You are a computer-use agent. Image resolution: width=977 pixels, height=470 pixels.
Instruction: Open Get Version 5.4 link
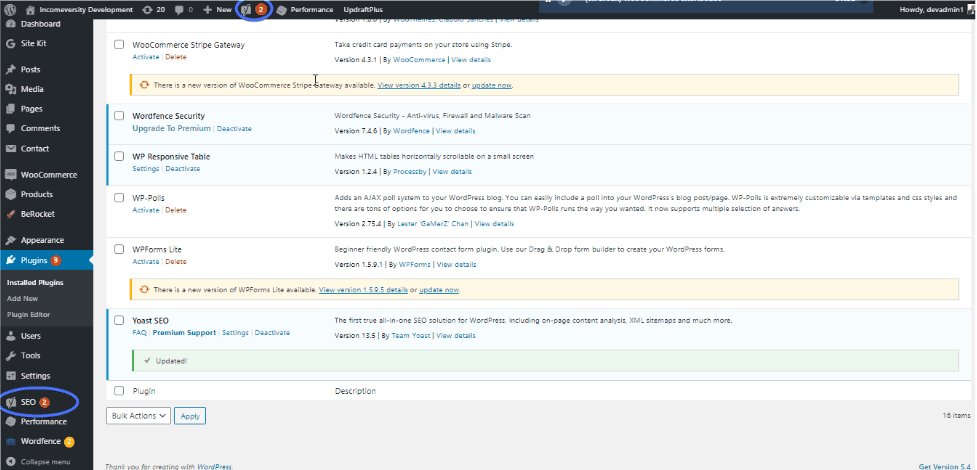click(x=946, y=466)
